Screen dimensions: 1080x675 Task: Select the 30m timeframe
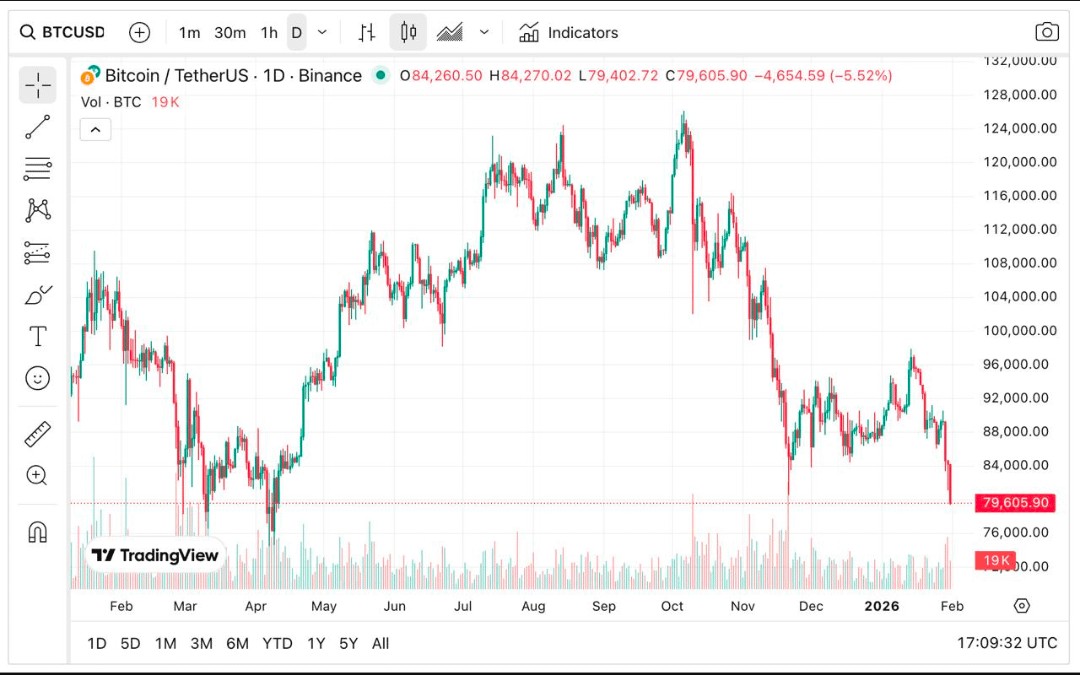[230, 32]
